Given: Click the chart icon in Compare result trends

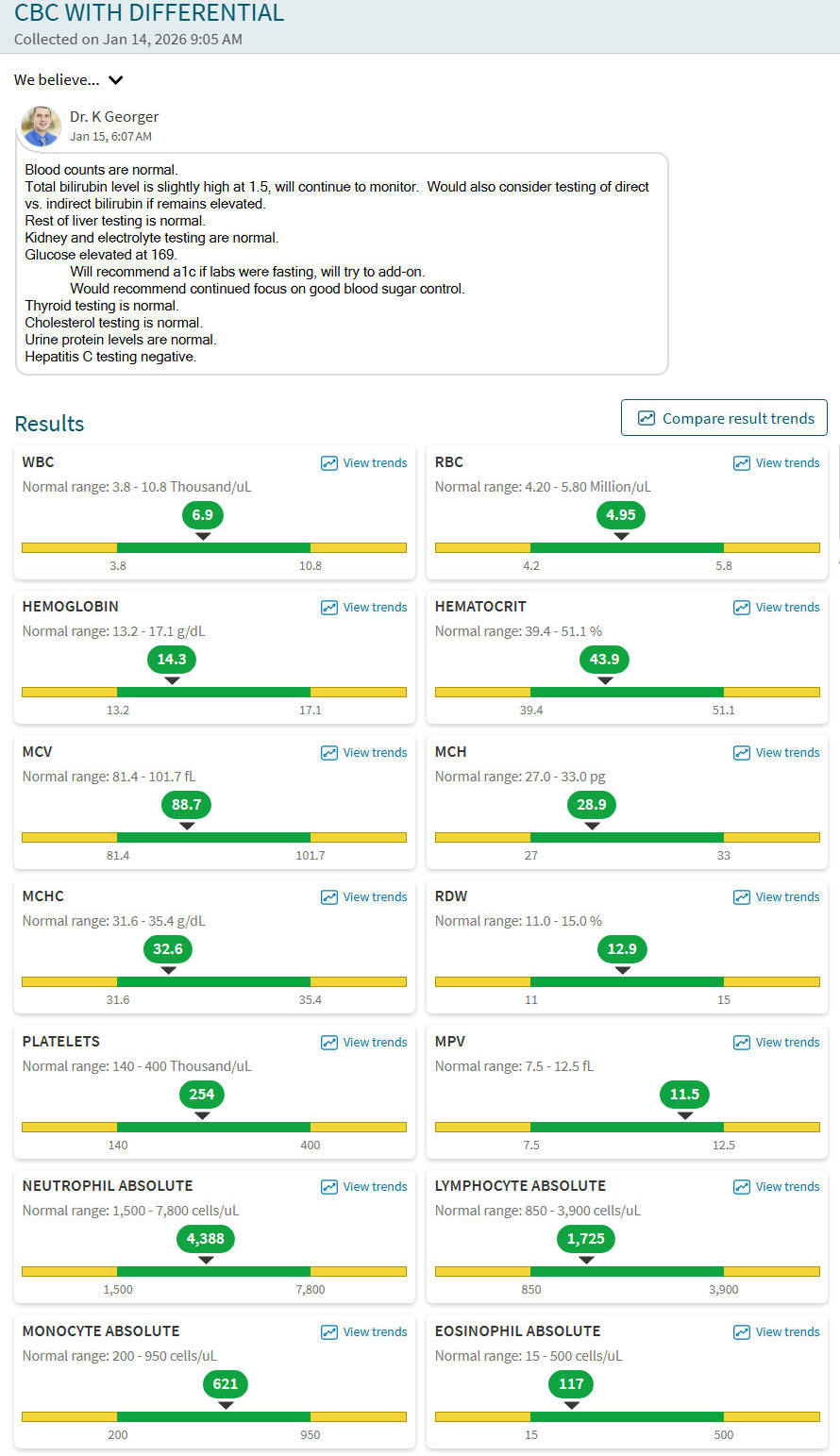Looking at the screenshot, I should (x=647, y=418).
